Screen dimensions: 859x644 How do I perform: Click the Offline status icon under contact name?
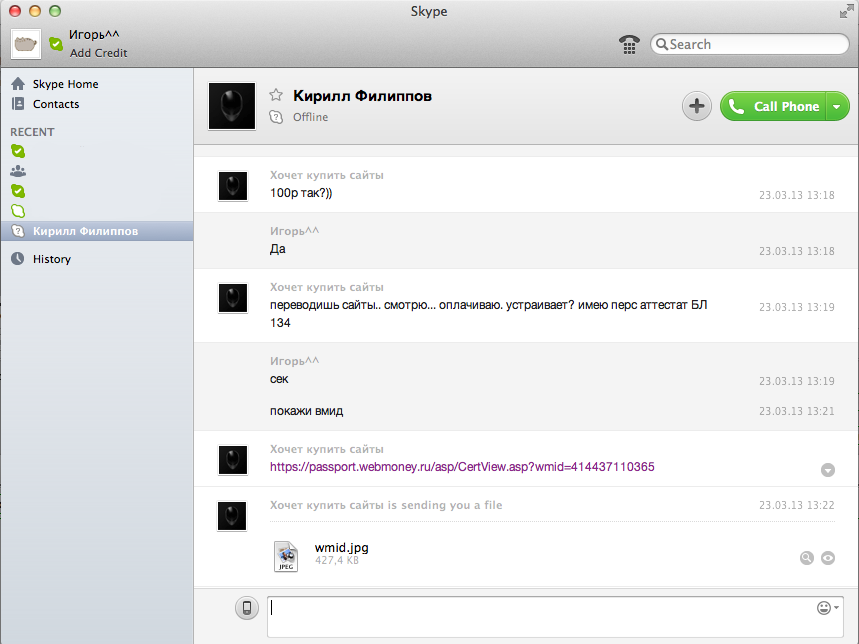(276, 117)
